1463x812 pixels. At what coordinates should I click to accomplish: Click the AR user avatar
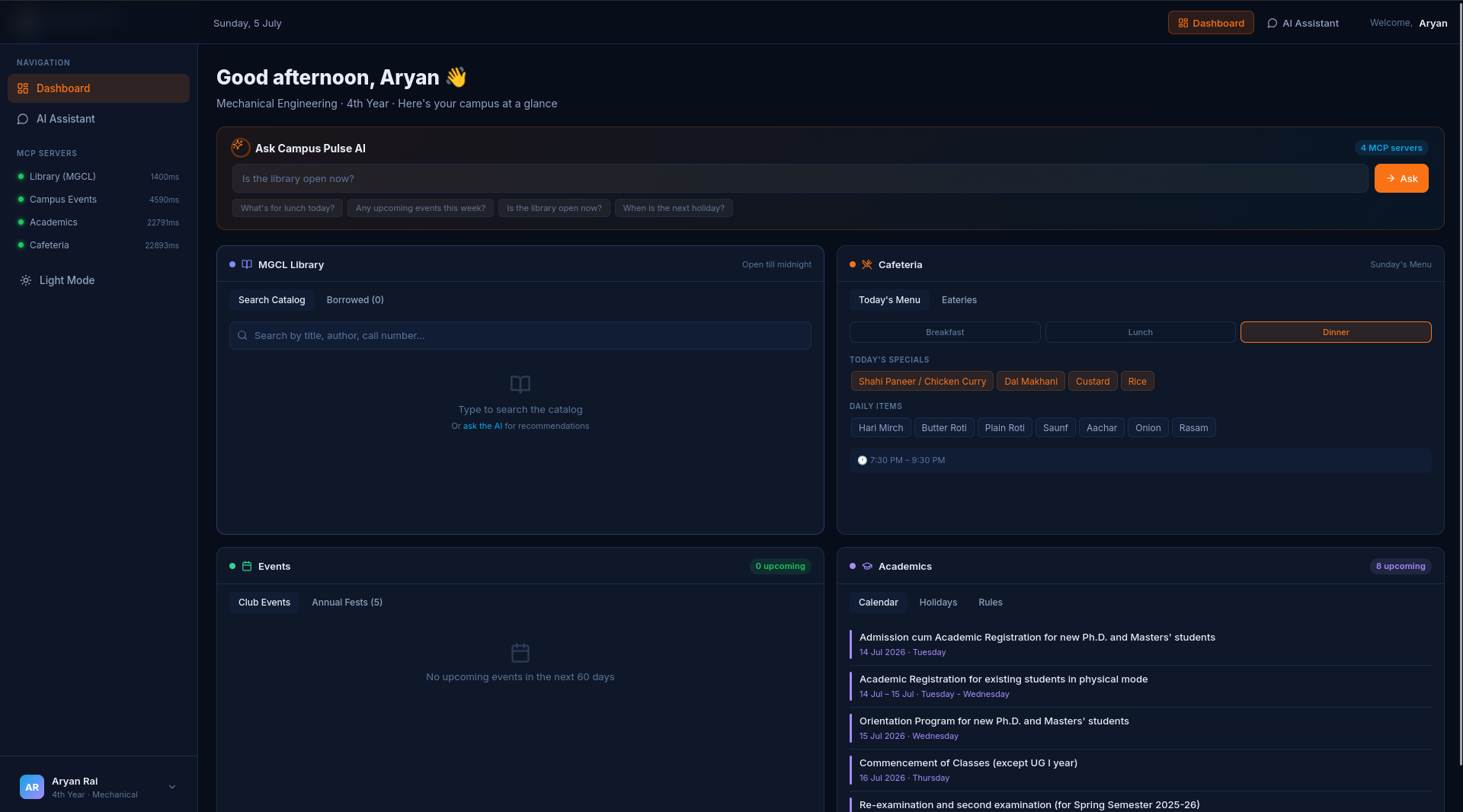click(x=32, y=787)
